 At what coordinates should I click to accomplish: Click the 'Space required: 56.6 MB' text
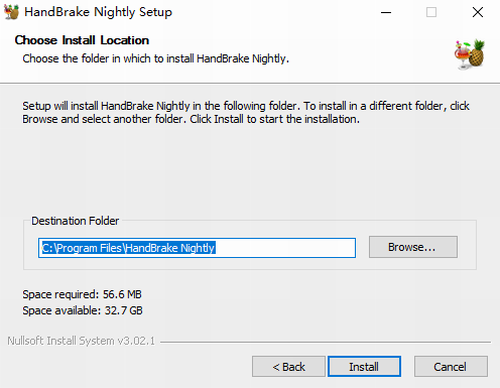pos(82,294)
